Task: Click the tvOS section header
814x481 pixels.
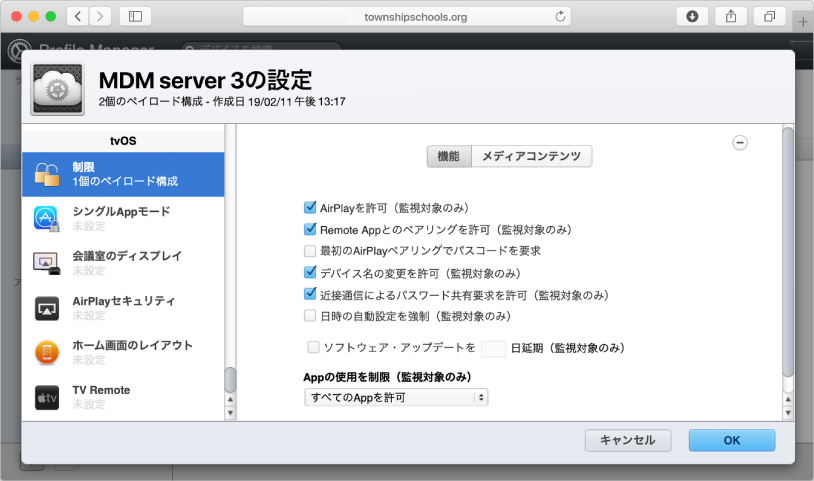Action: (123, 141)
